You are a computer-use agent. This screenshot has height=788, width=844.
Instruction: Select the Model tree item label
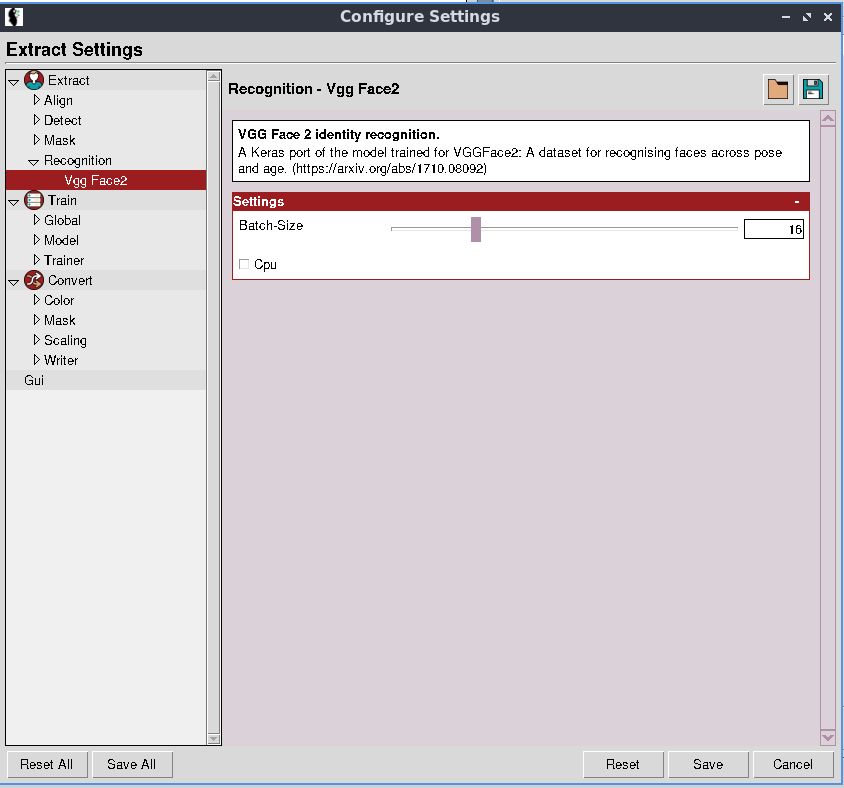tap(61, 240)
